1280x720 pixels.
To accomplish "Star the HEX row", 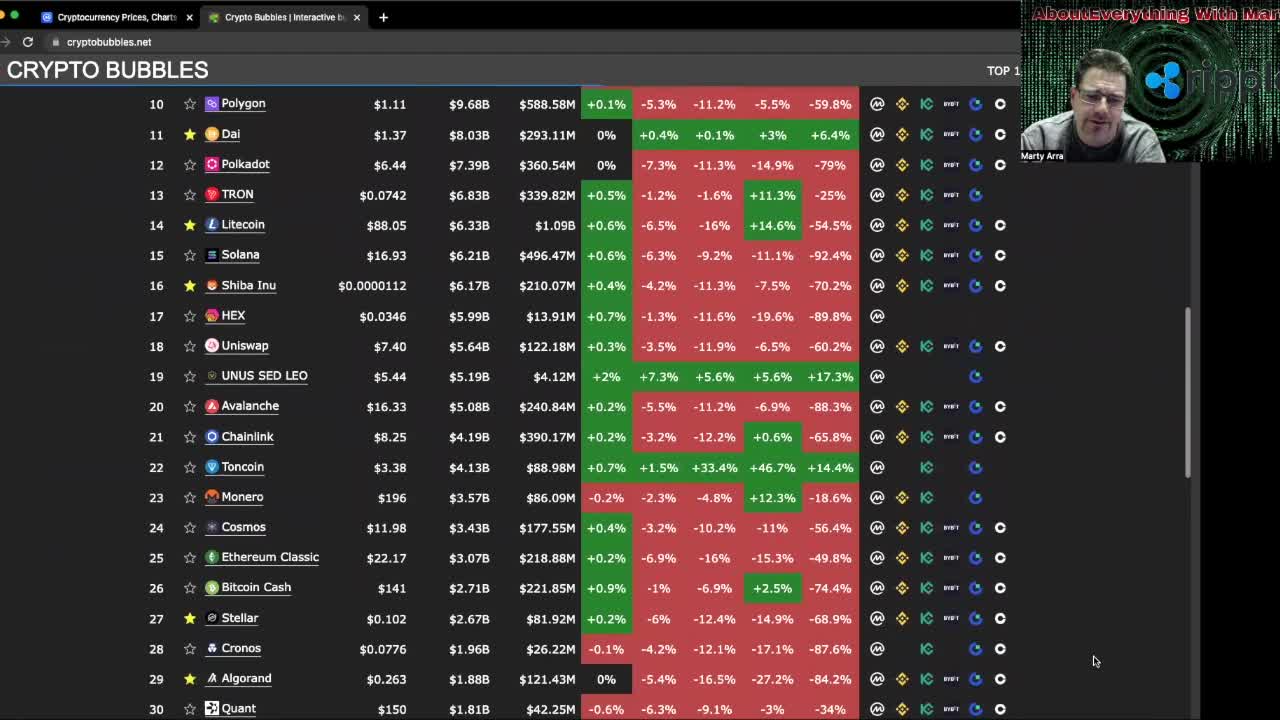I will (190, 316).
